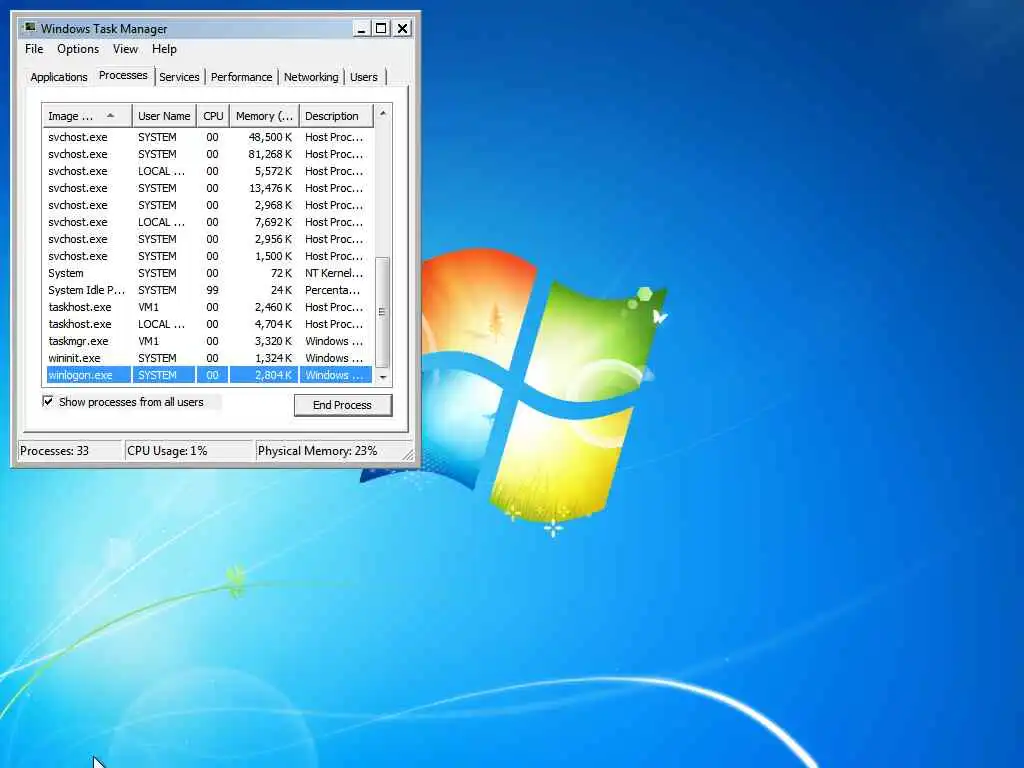Switch to the Users tab
This screenshot has width=1024, height=768.
pos(364,77)
